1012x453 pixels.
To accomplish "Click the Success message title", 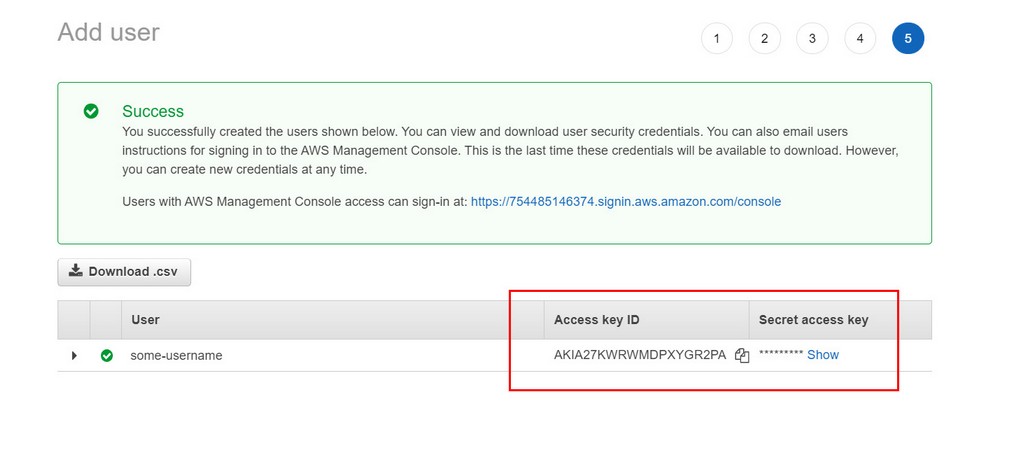I will (153, 111).
